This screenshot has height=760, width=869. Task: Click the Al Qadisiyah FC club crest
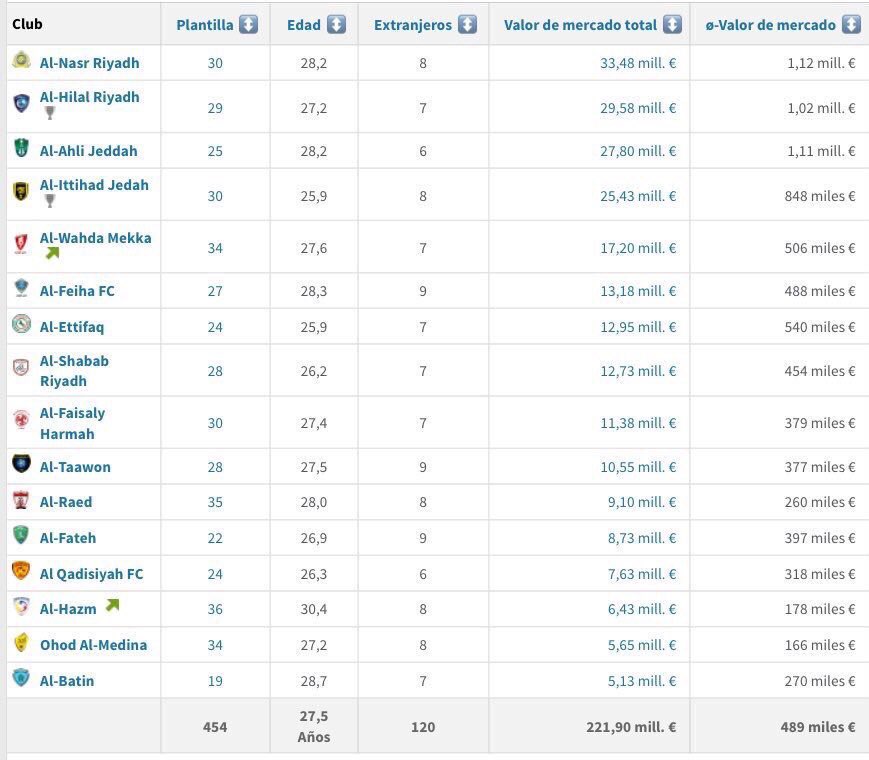(21, 570)
